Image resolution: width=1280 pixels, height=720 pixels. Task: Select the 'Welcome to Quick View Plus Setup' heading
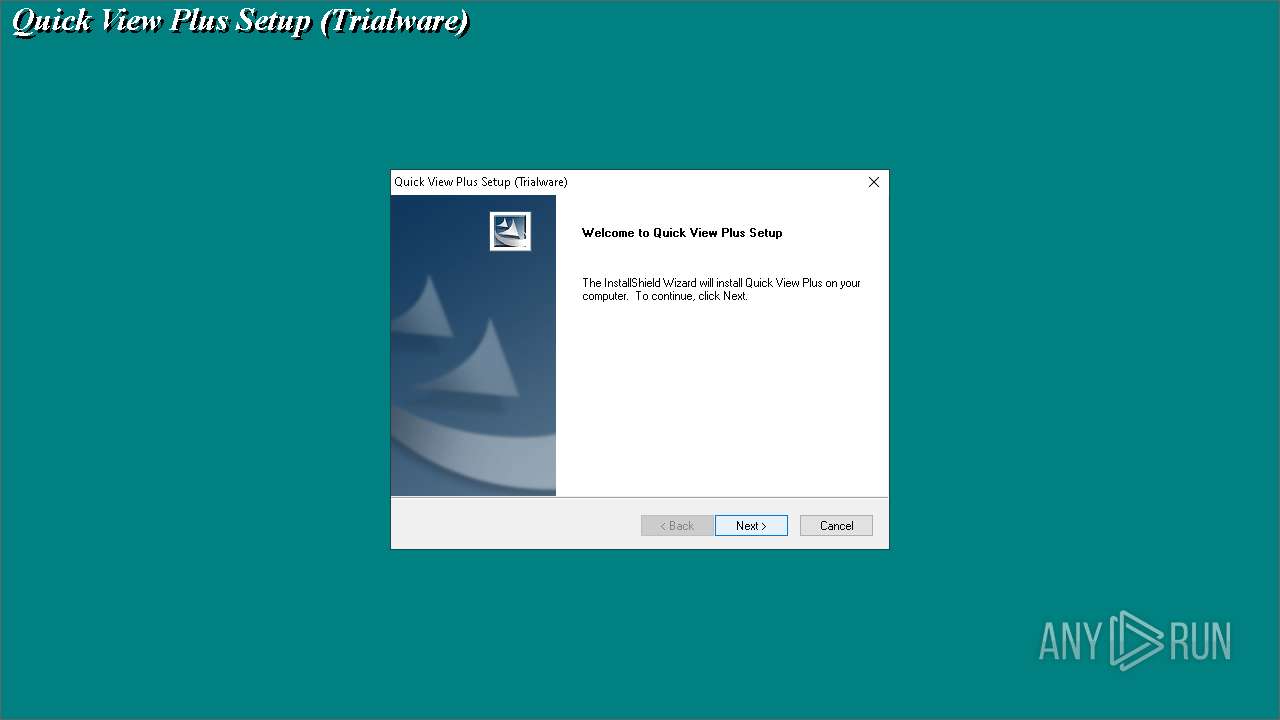tap(682, 233)
